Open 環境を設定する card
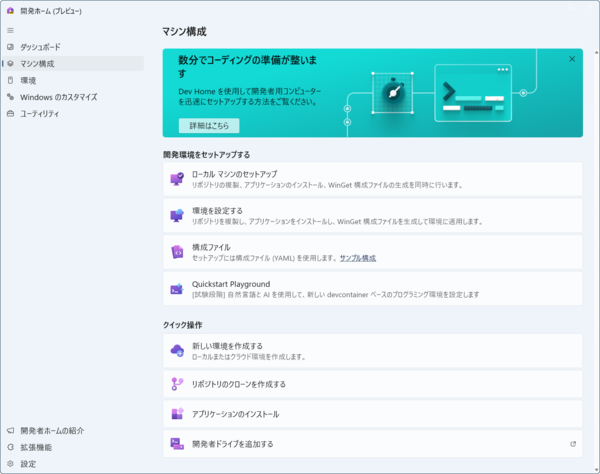The height and width of the screenshot is (474, 600). [x=372, y=215]
